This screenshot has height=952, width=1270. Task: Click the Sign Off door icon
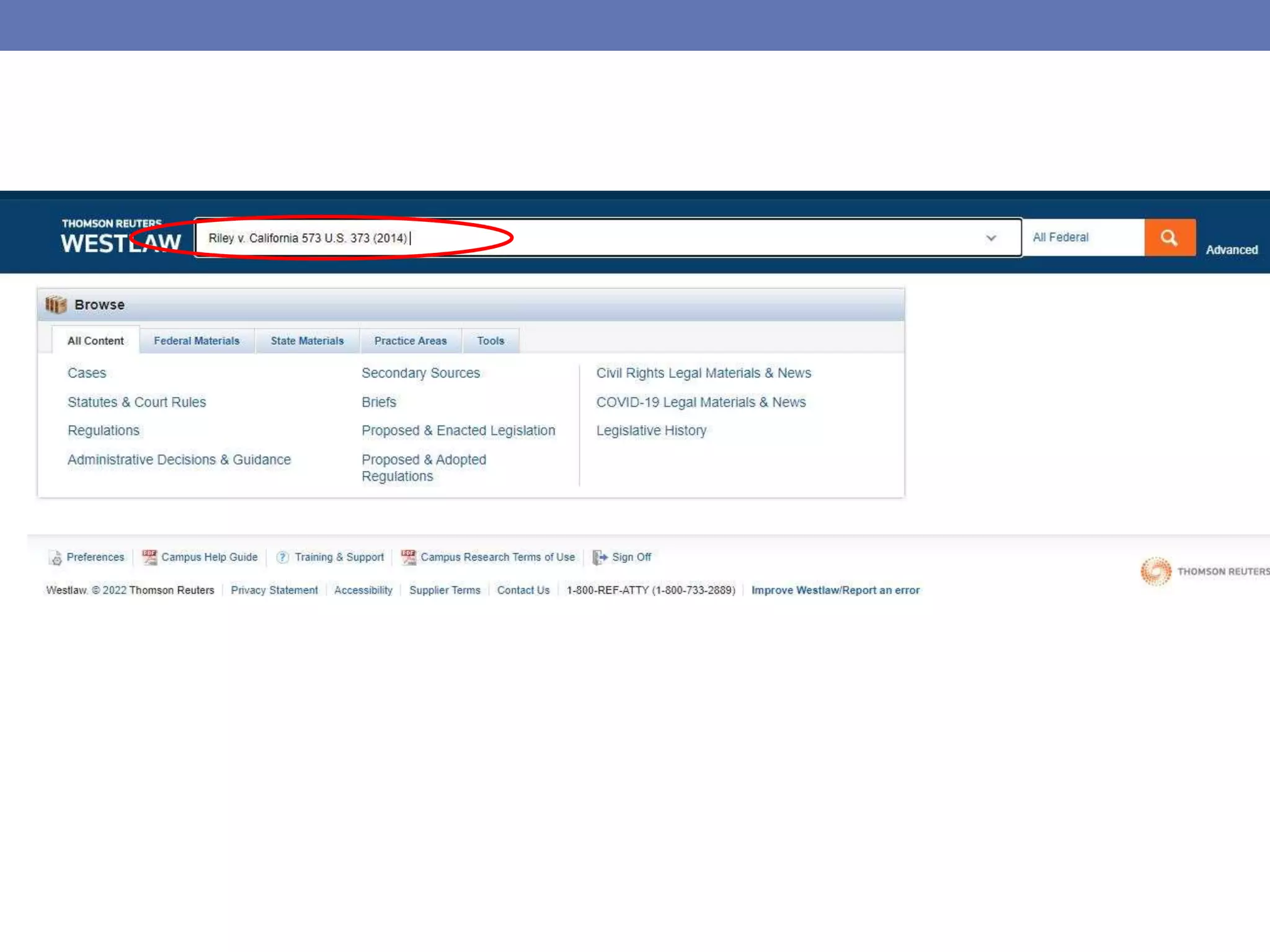click(599, 557)
